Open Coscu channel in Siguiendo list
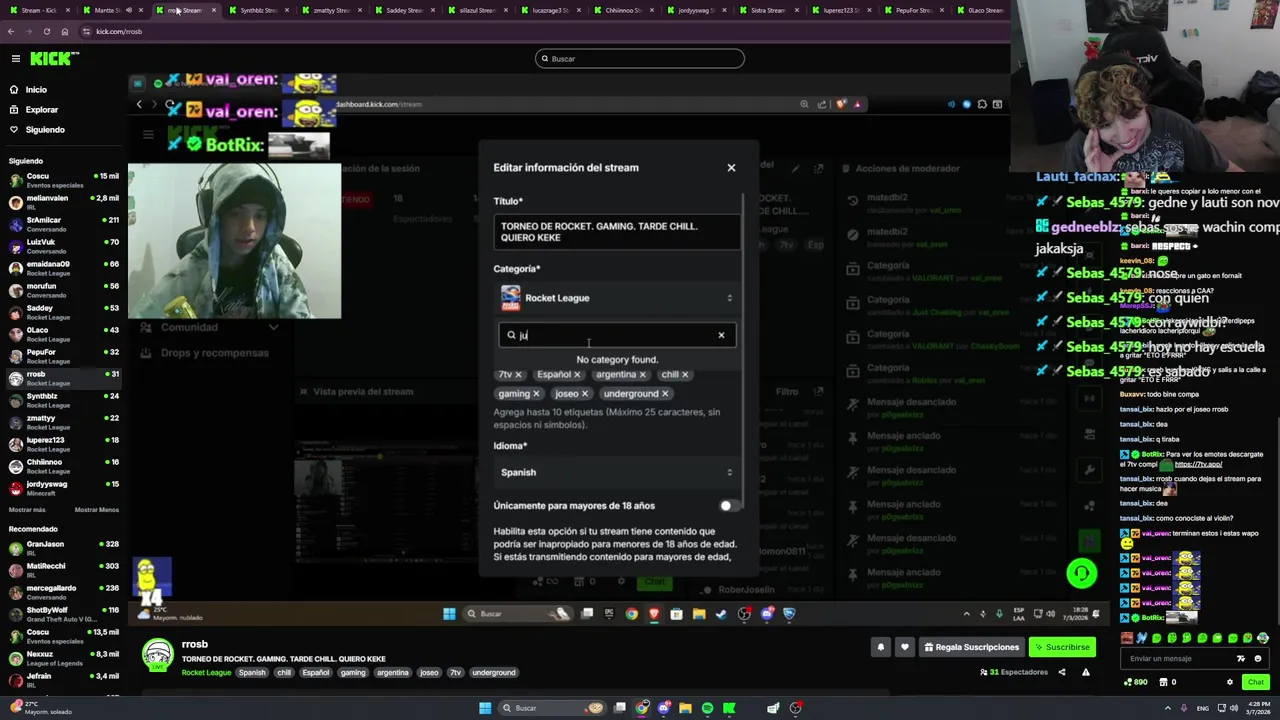The width and height of the screenshot is (1280, 720). tap(62, 180)
